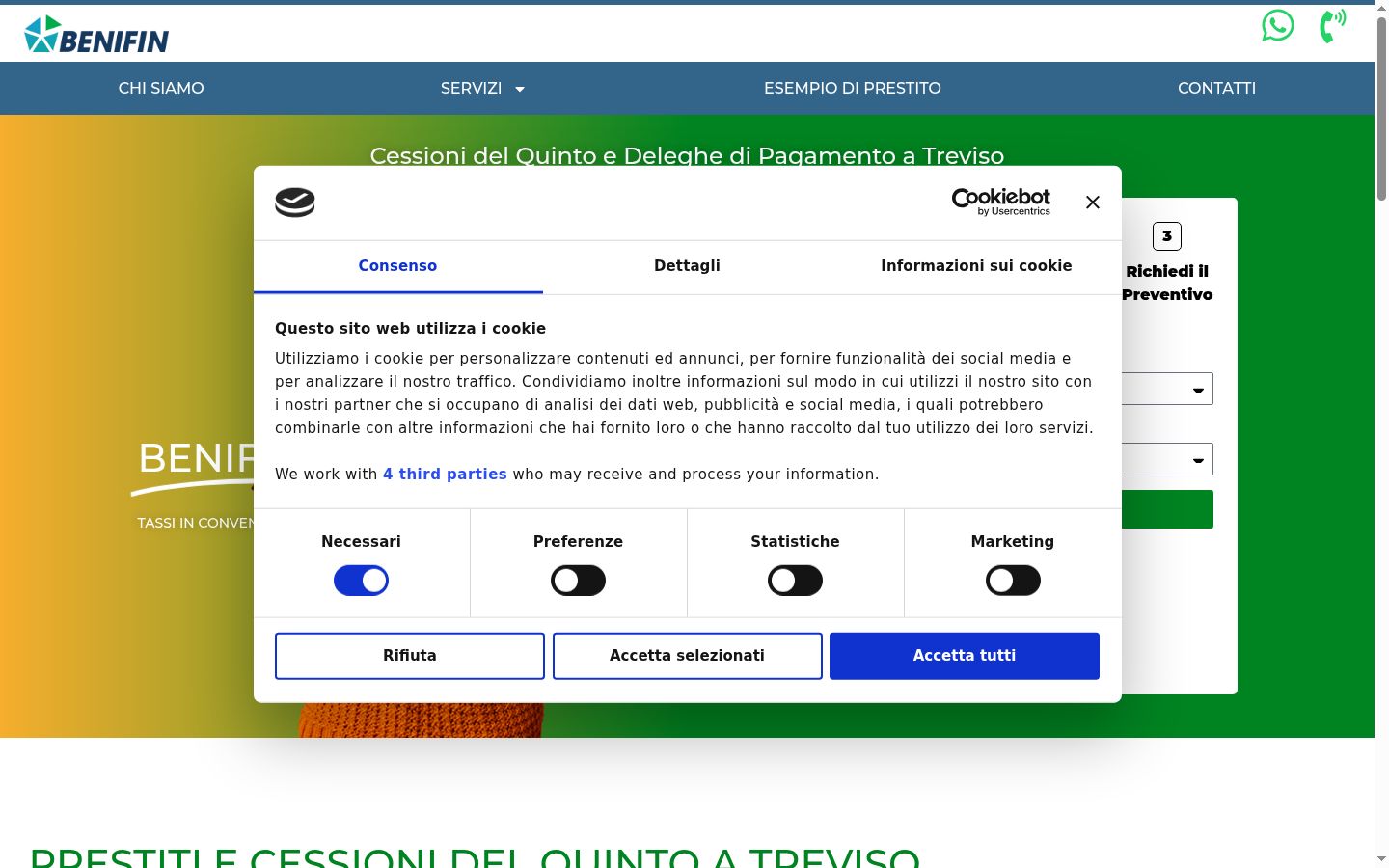Open the Informazioni sui cookie tab
The width and height of the screenshot is (1389, 868).
[x=976, y=266]
